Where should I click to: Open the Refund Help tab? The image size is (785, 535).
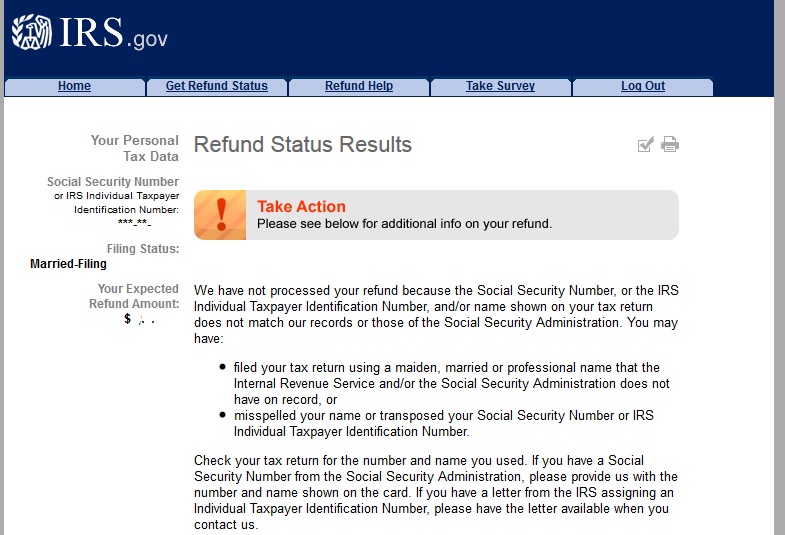(358, 87)
